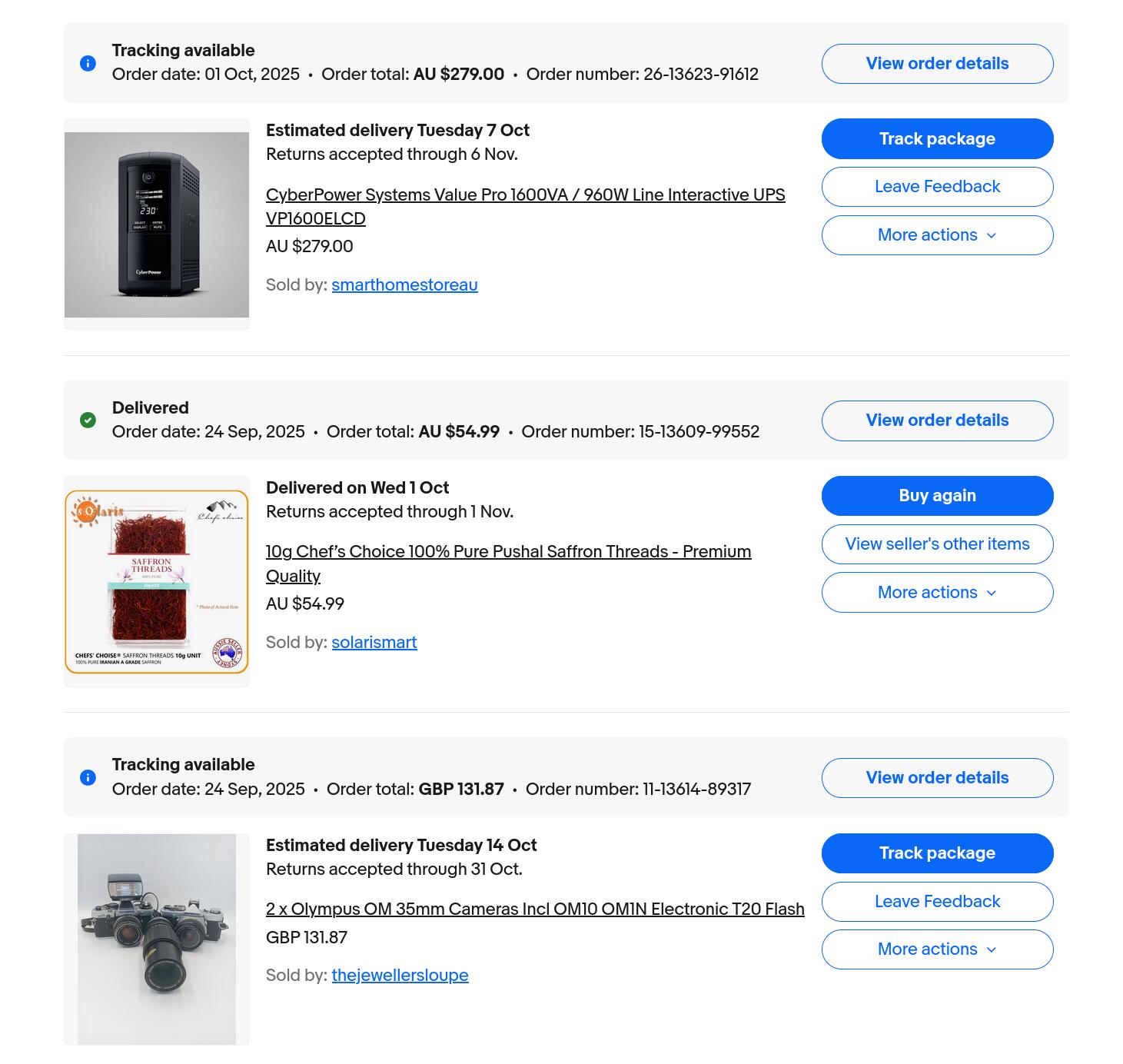
Task: View order details for the delivered saffron order
Action: [x=936, y=421]
